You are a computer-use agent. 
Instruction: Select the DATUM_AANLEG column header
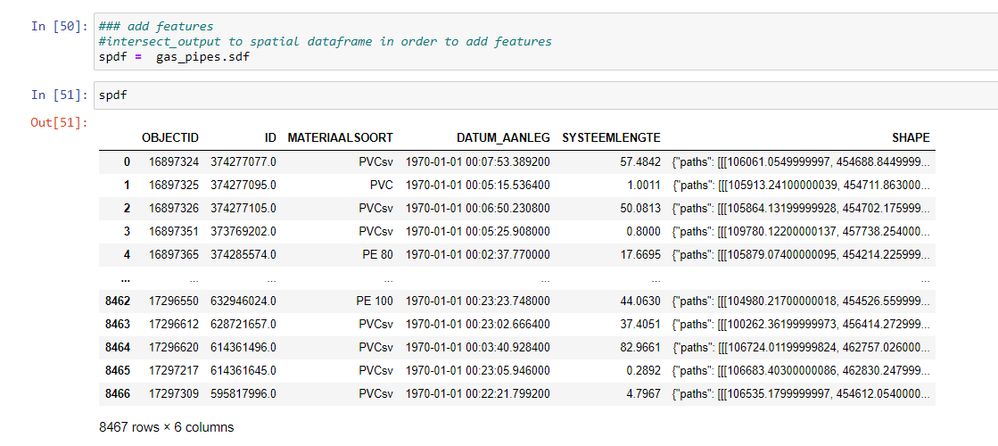(503, 137)
